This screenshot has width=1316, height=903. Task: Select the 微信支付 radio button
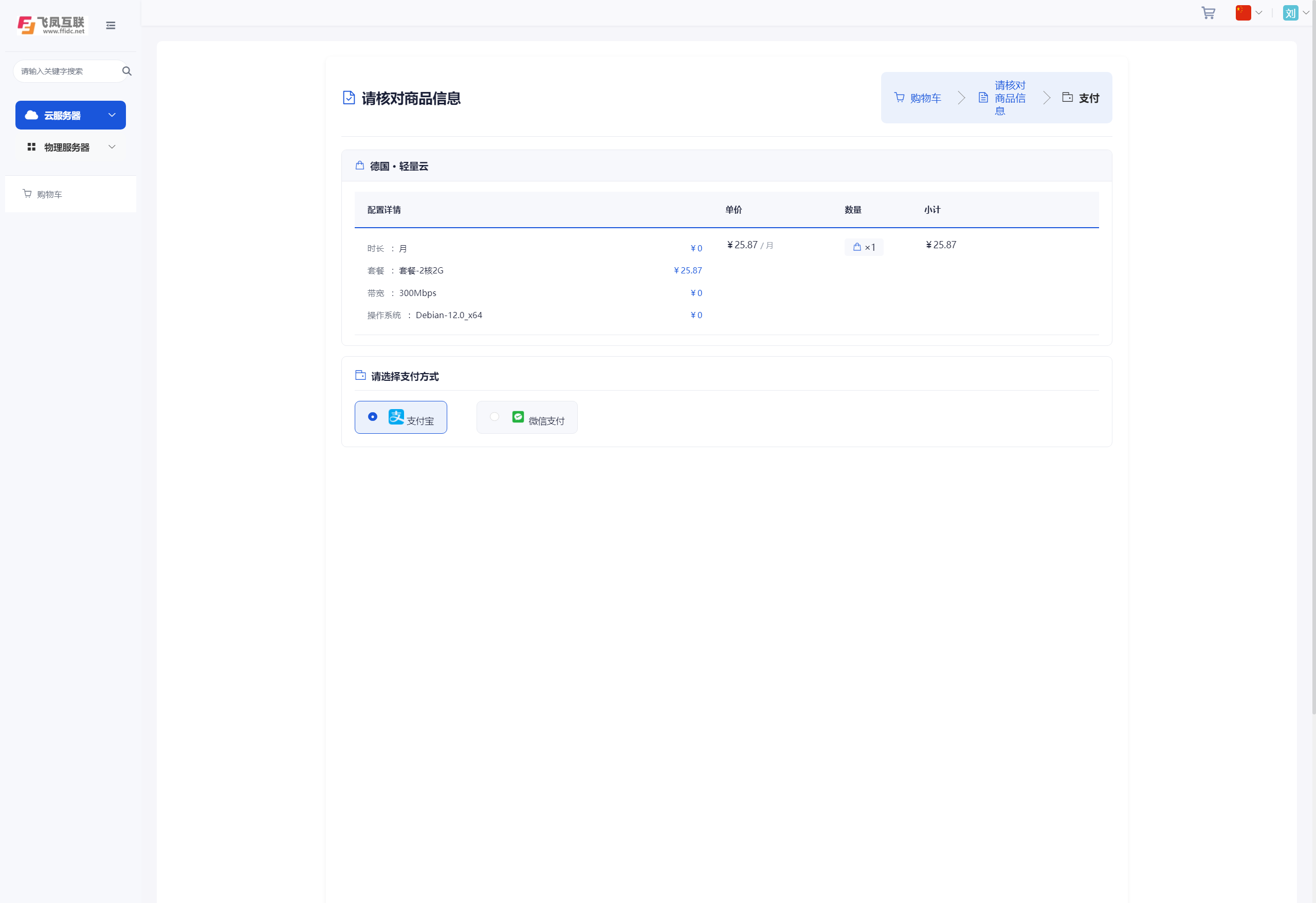(495, 417)
